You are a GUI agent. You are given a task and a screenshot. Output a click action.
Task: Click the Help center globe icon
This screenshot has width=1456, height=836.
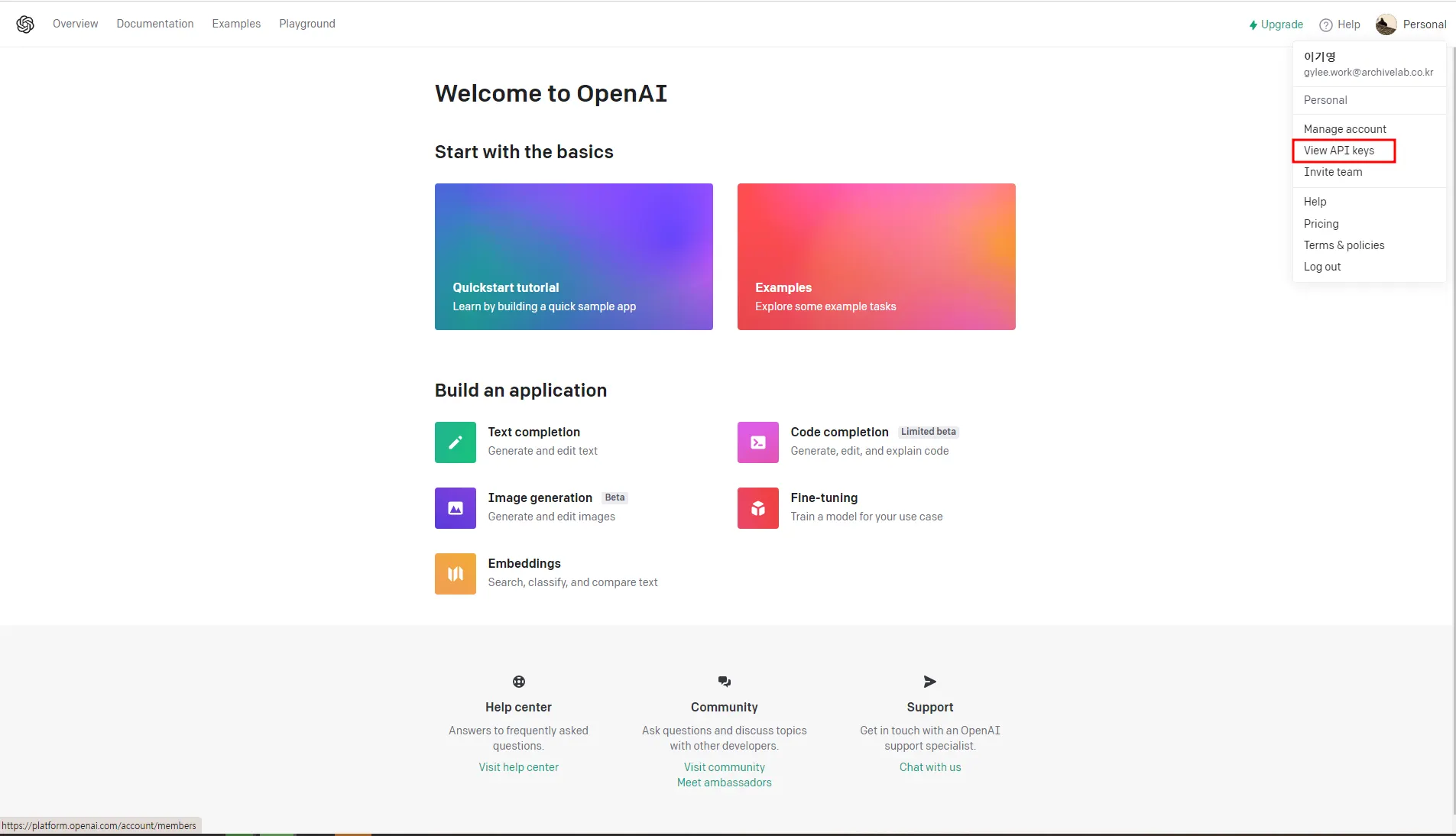519,682
